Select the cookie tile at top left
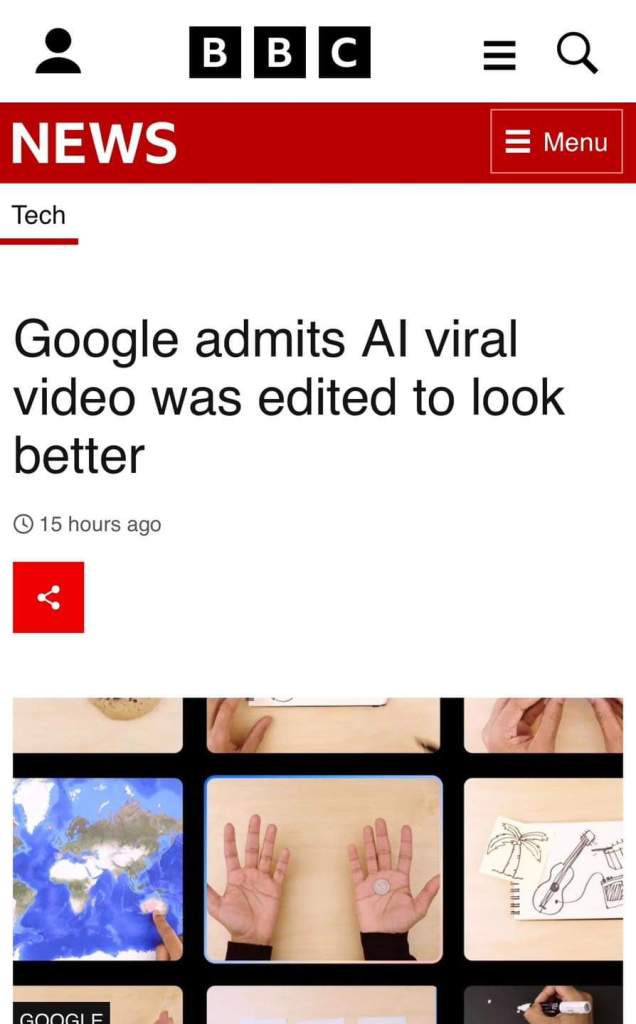The width and height of the screenshot is (636, 1024). point(98,725)
